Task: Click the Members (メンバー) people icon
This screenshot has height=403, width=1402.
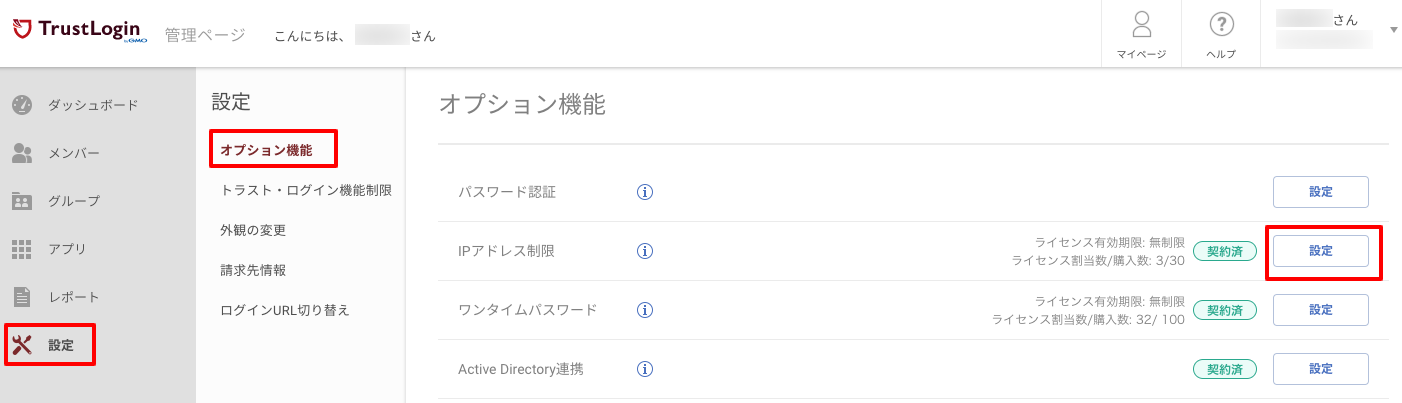Action: coord(23,153)
